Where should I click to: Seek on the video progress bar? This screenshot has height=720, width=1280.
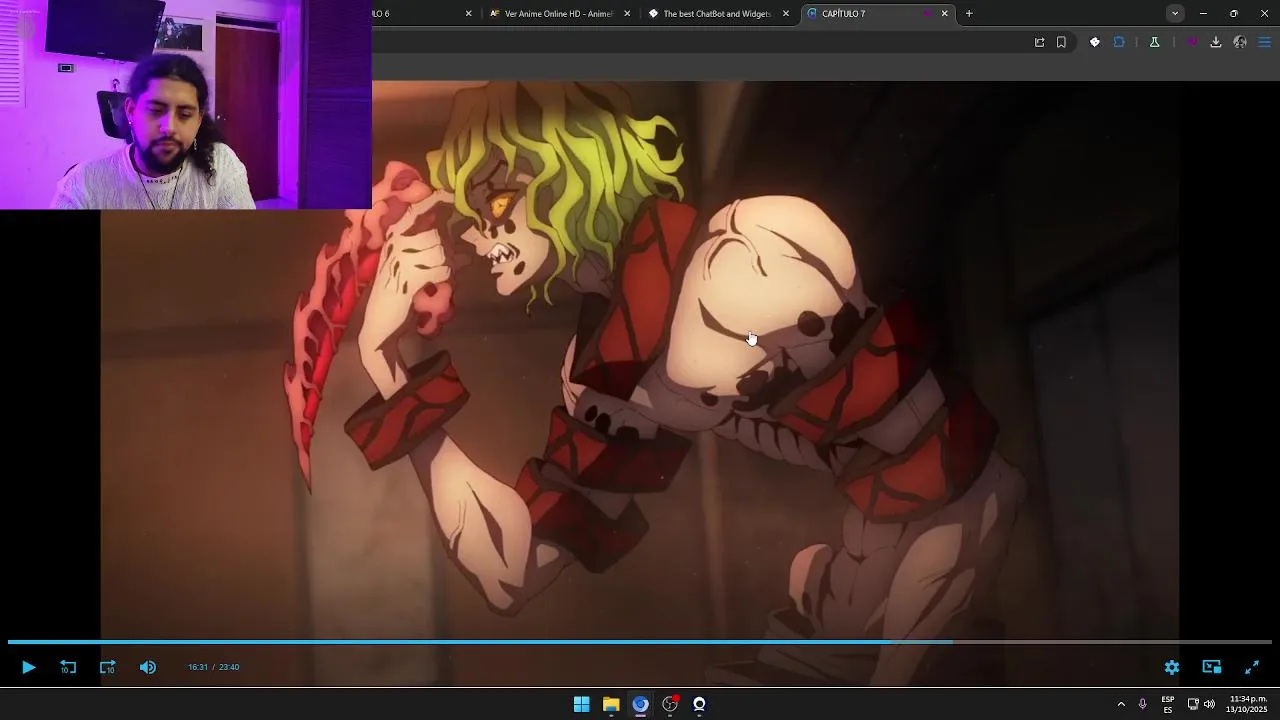(x=640, y=642)
